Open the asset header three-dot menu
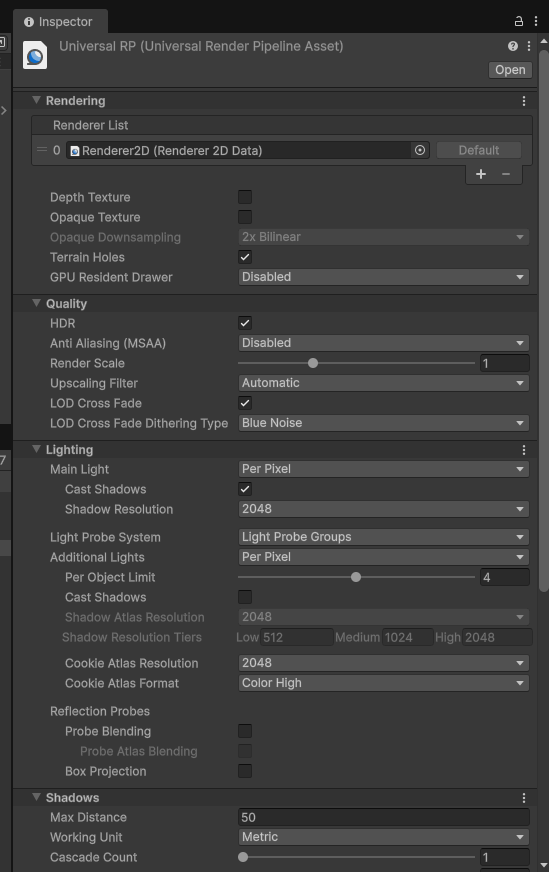549x872 pixels. pyautogui.click(x=529, y=46)
